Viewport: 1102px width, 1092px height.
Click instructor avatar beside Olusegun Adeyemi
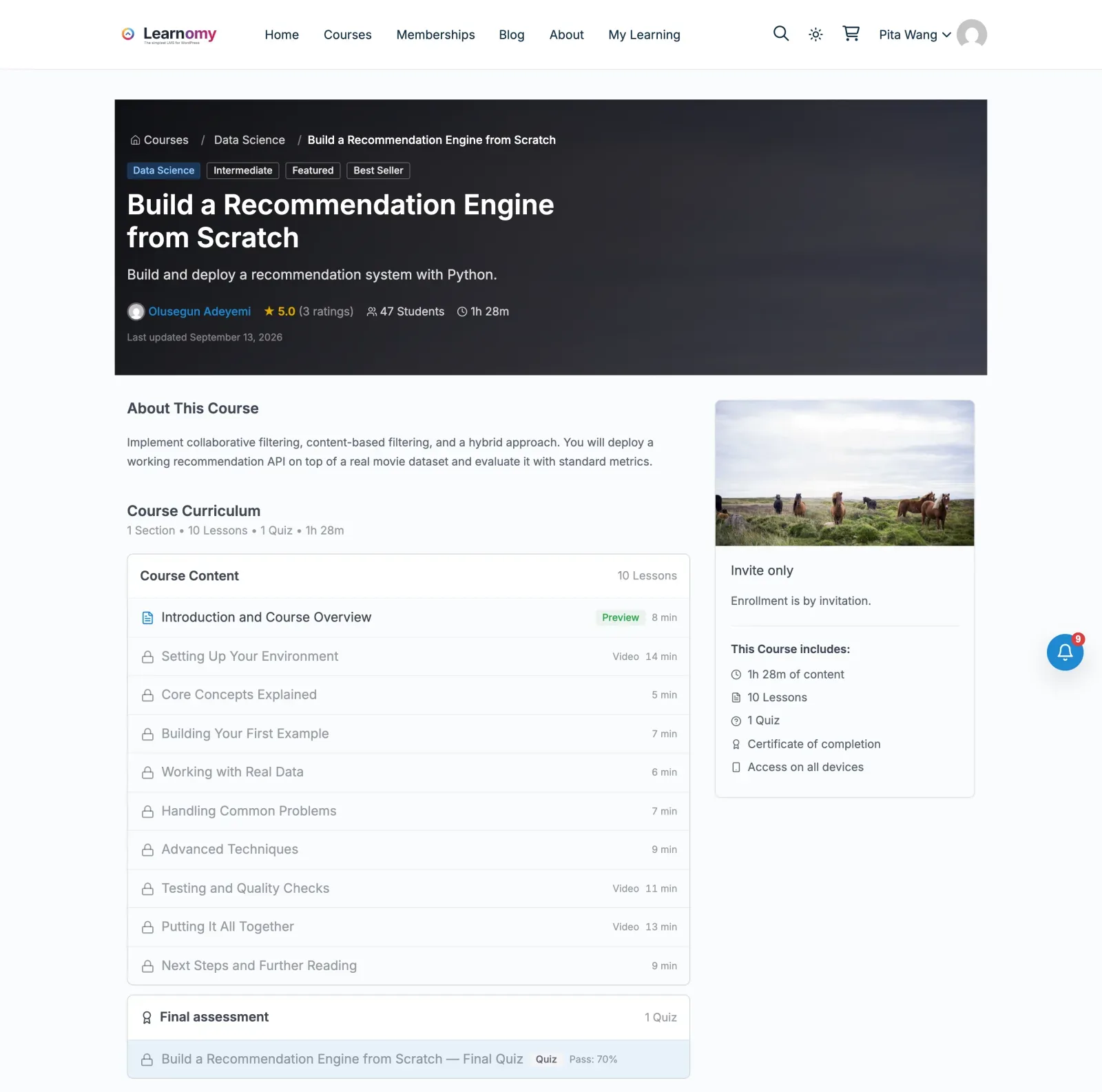coord(136,311)
